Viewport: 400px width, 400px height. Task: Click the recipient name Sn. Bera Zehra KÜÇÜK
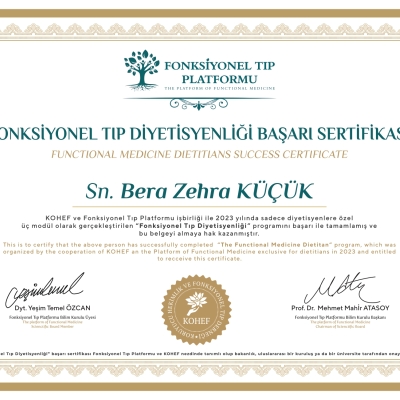click(199, 191)
